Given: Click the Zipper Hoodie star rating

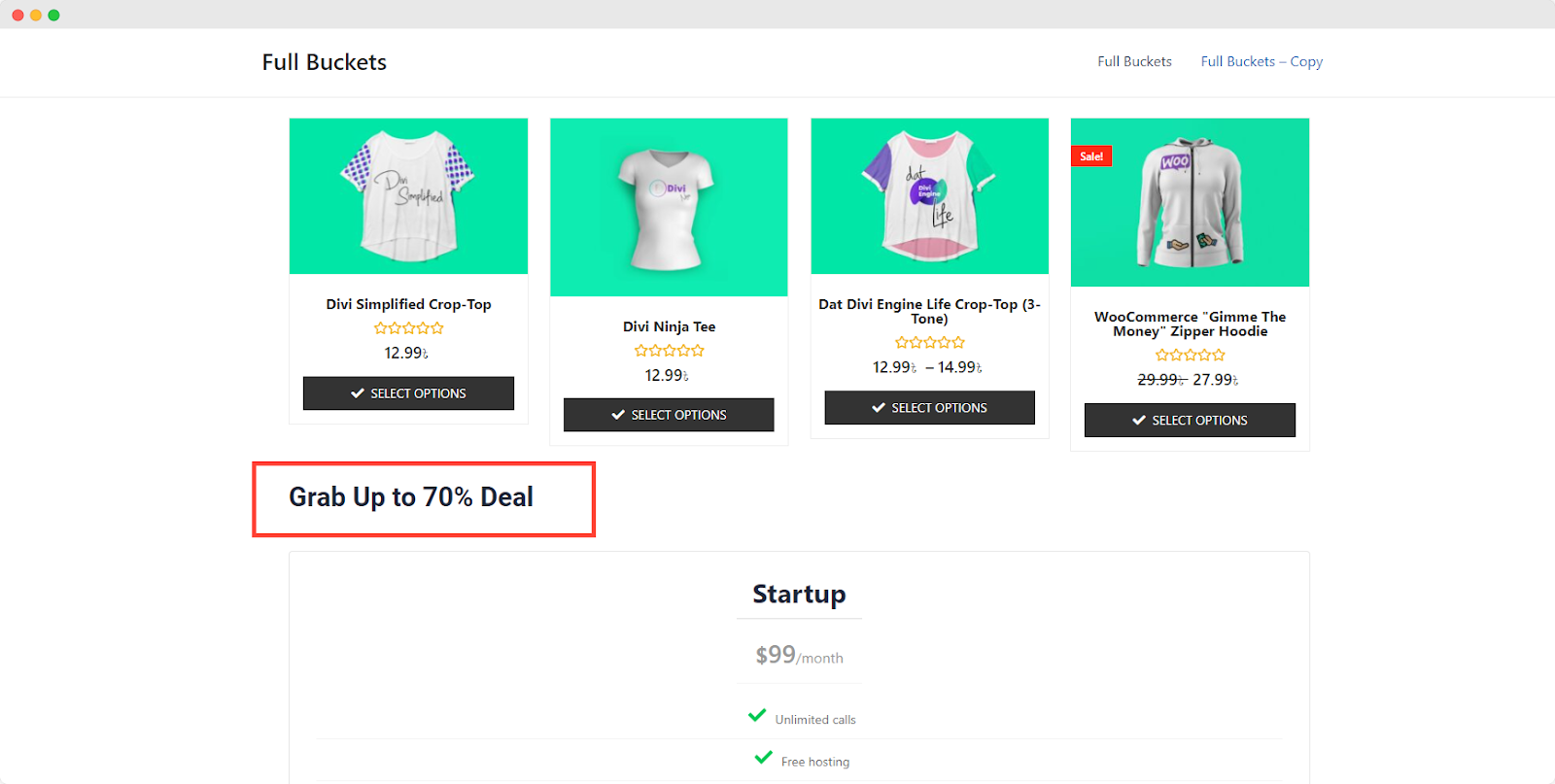Looking at the screenshot, I should point(1190,356).
